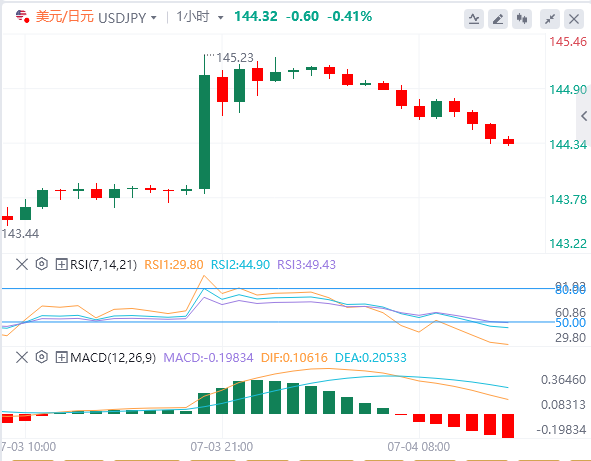Click the MACD:-0.19834 value
Screen dimensions: 591x461
pyautogui.click(x=208, y=357)
